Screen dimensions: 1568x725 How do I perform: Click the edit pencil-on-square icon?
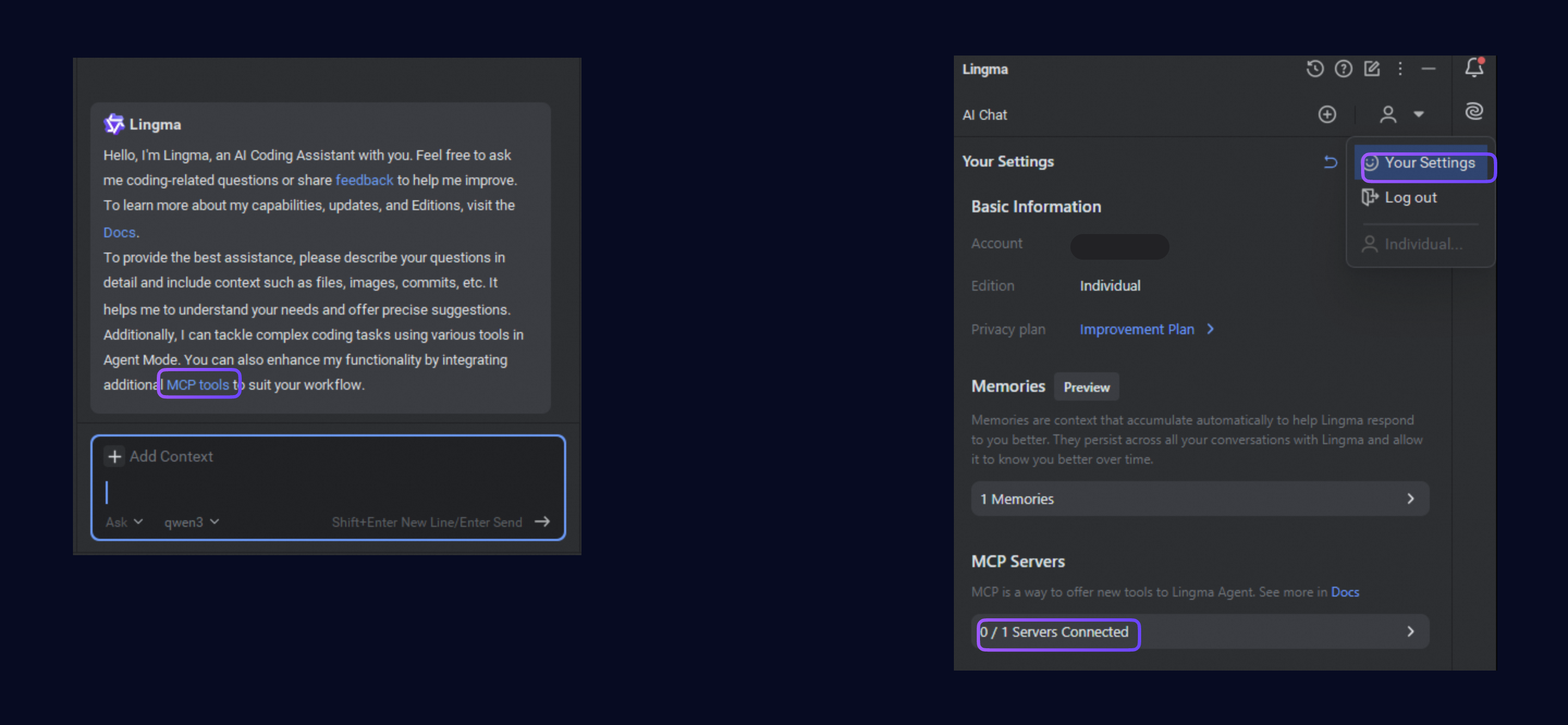coord(1371,69)
